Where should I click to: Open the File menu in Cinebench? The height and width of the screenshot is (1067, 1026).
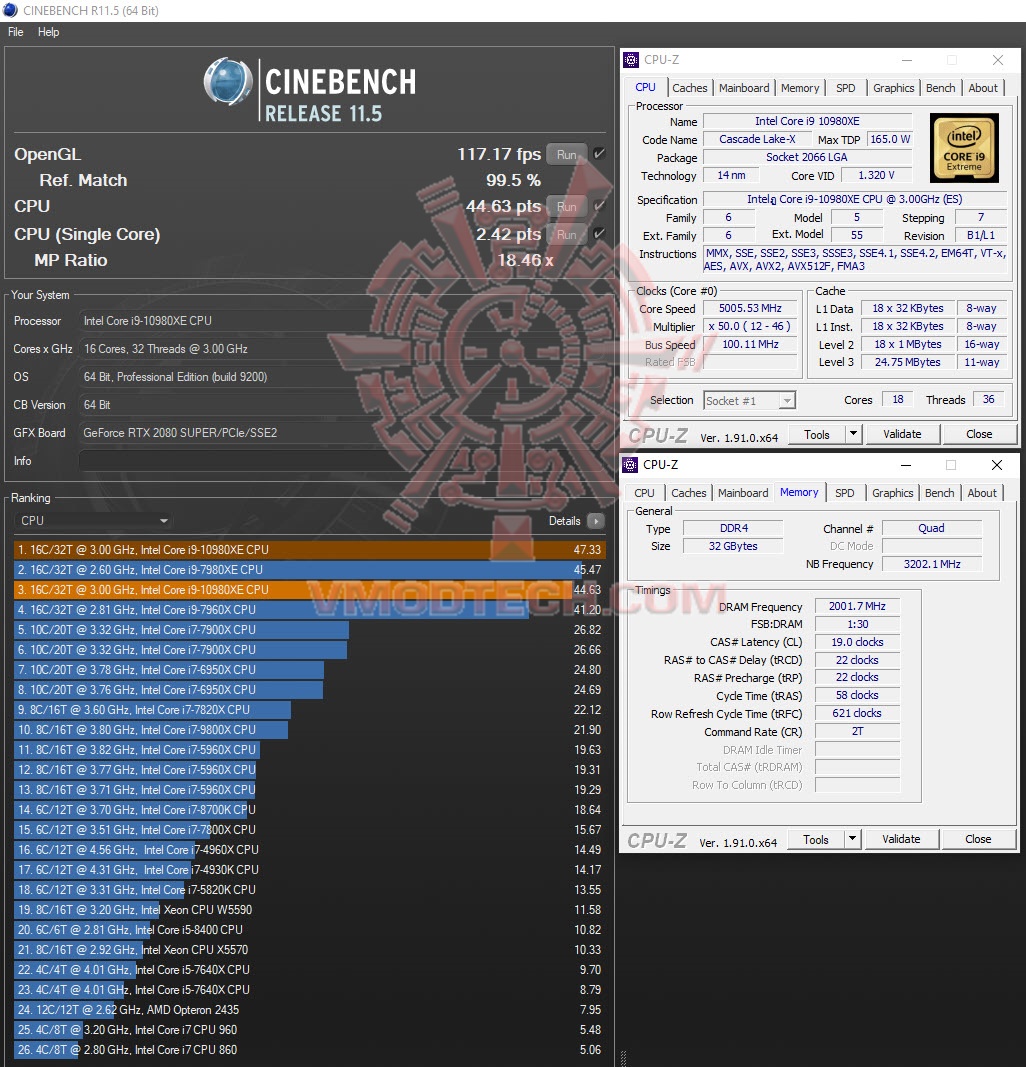(16, 32)
